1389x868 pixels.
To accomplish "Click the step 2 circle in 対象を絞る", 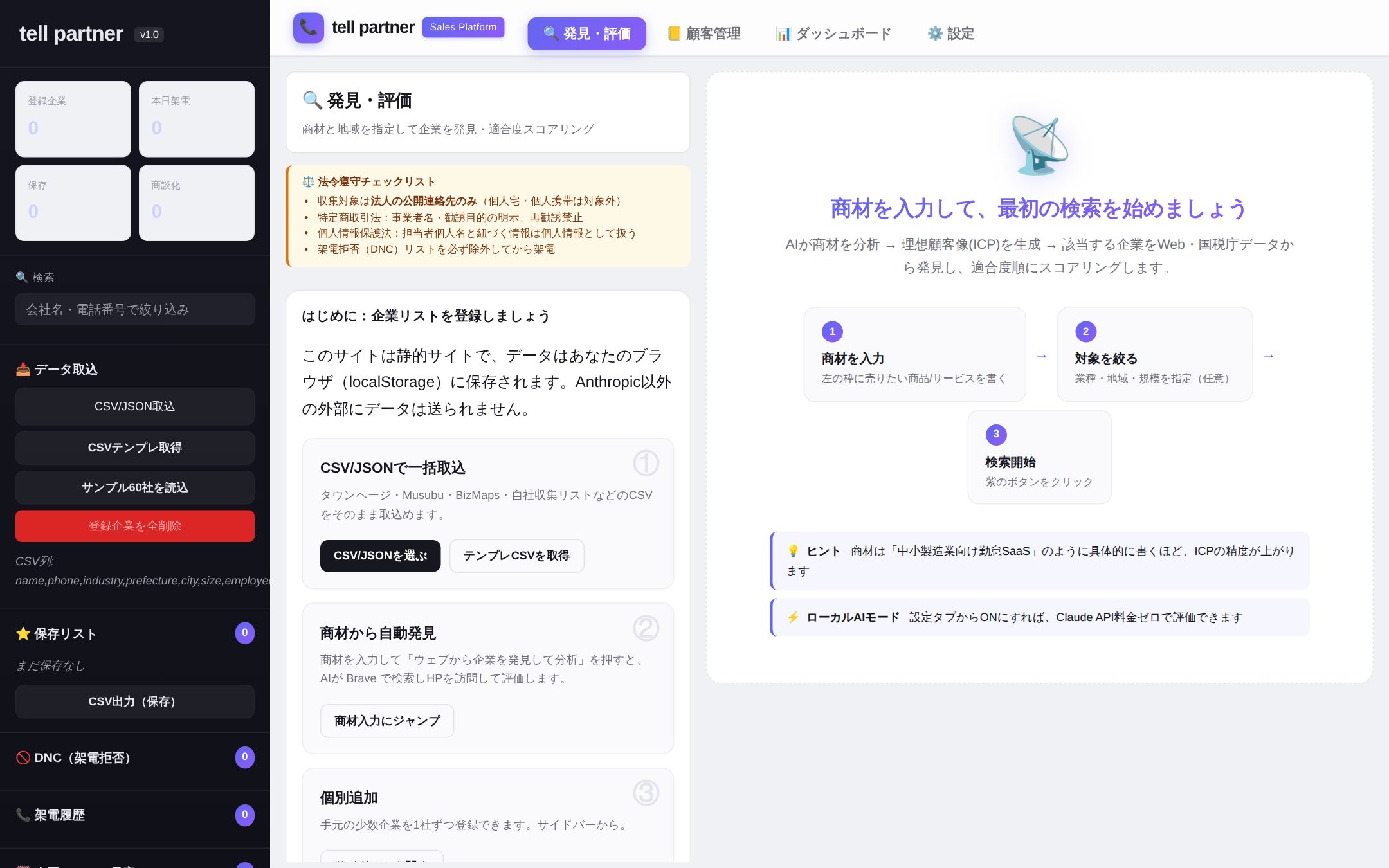I will point(1085,332).
